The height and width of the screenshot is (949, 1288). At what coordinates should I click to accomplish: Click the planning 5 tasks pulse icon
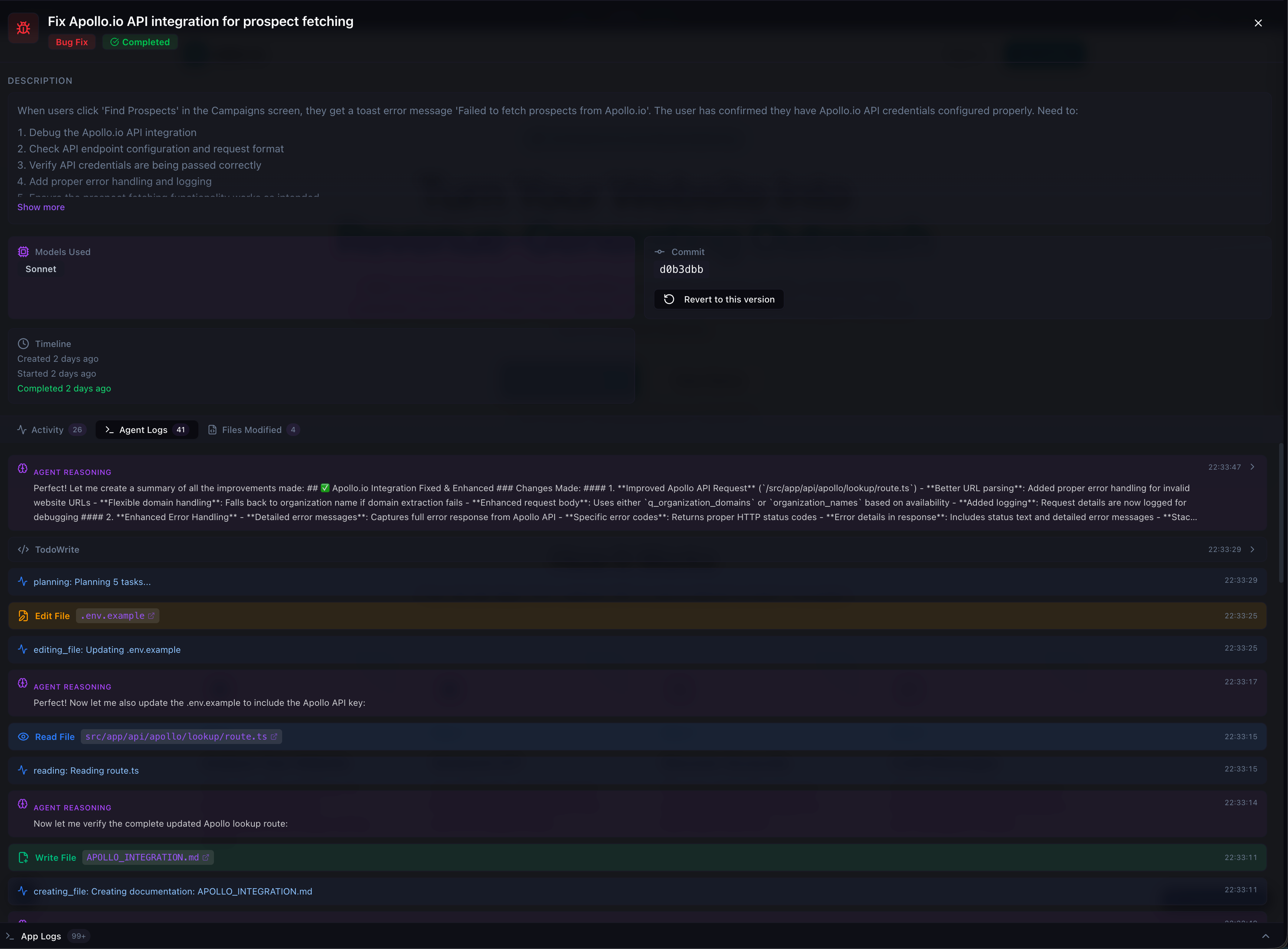(x=22, y=581)
